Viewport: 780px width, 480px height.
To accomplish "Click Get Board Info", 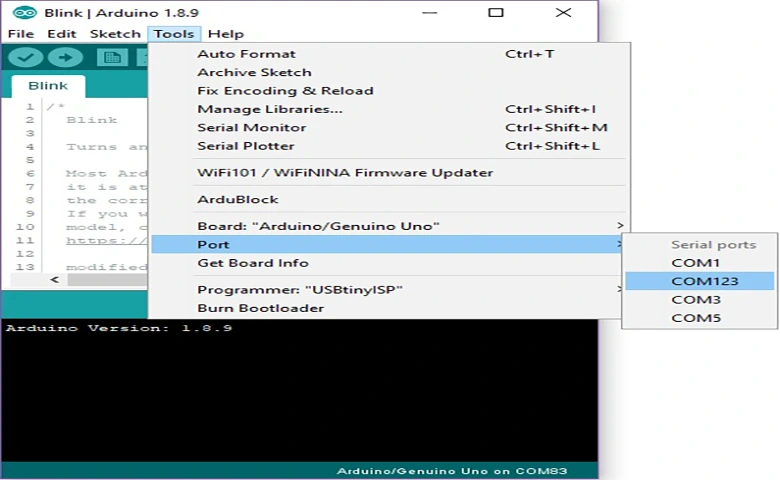I will click(387, 263).
